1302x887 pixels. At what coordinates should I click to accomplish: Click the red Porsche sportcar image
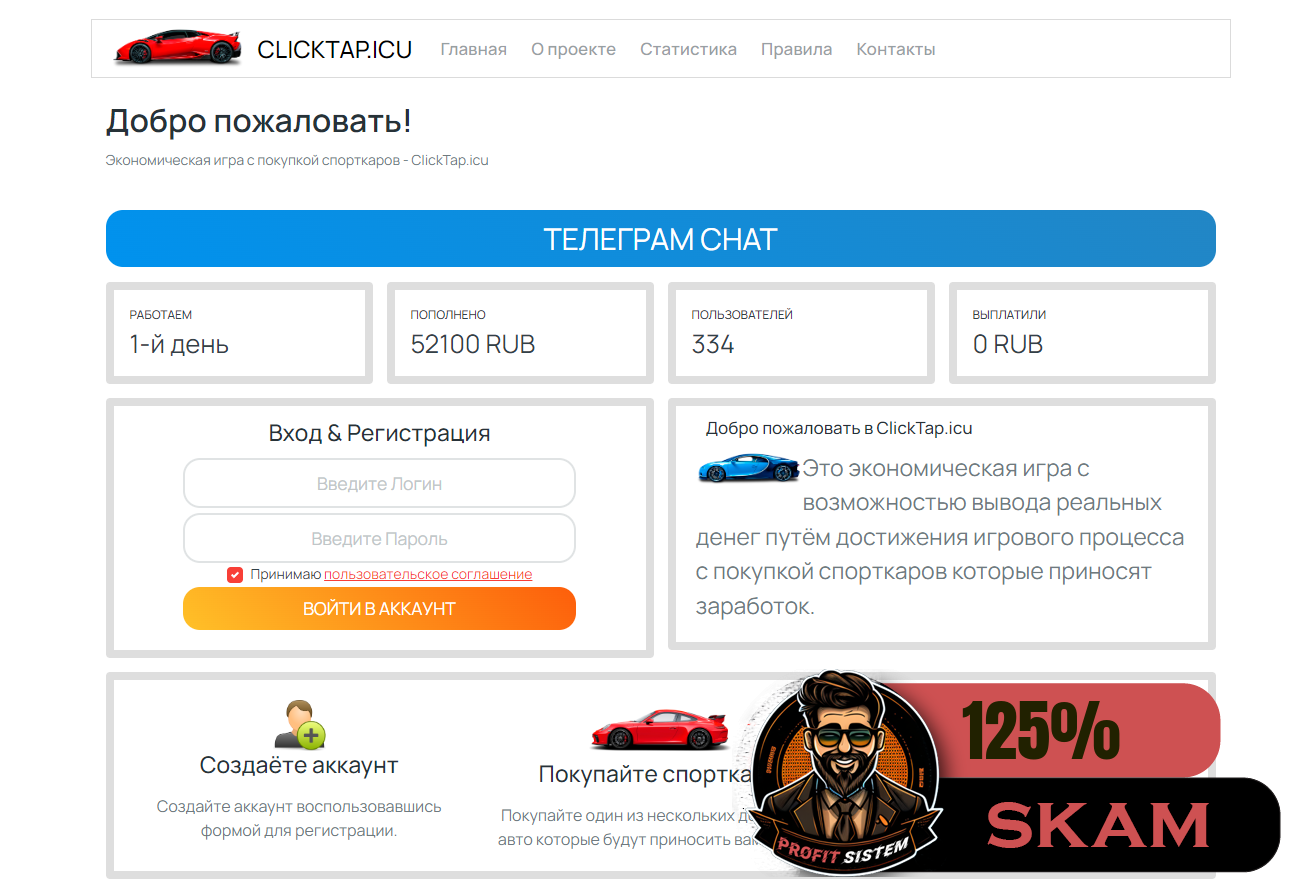[658, 729]
